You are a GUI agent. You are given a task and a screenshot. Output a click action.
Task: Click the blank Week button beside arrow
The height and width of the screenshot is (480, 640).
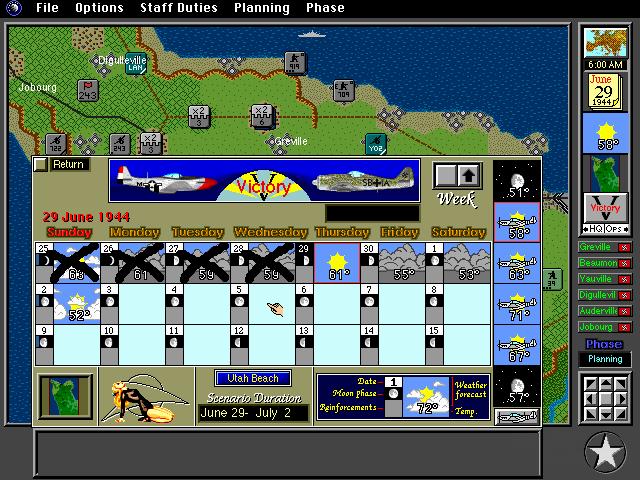point(445,176)
